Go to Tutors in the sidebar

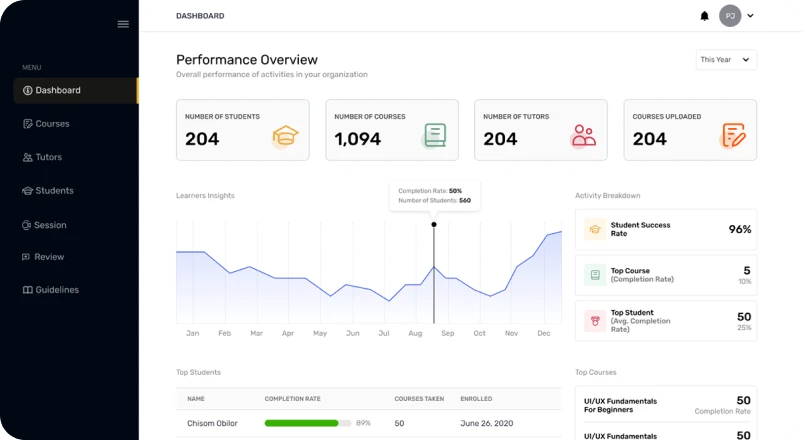(48, 157)
